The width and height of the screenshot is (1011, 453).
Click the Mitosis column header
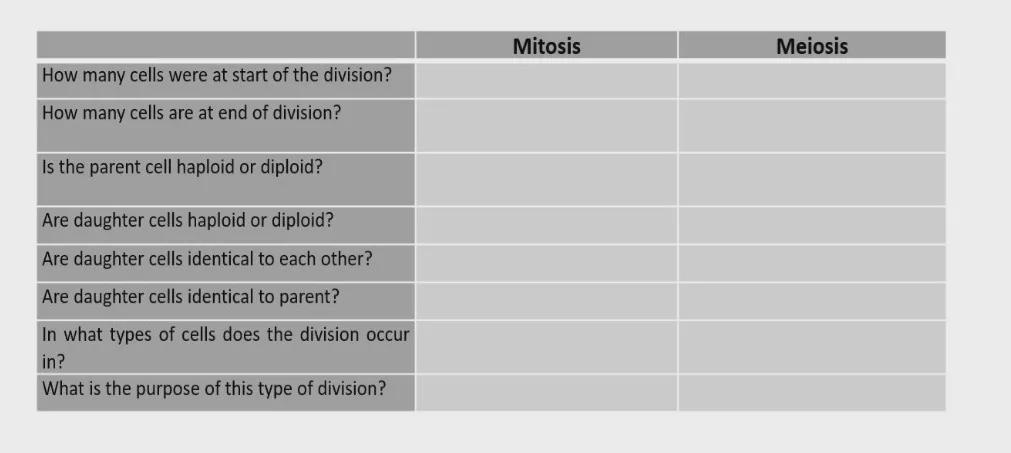click(546, 46)
